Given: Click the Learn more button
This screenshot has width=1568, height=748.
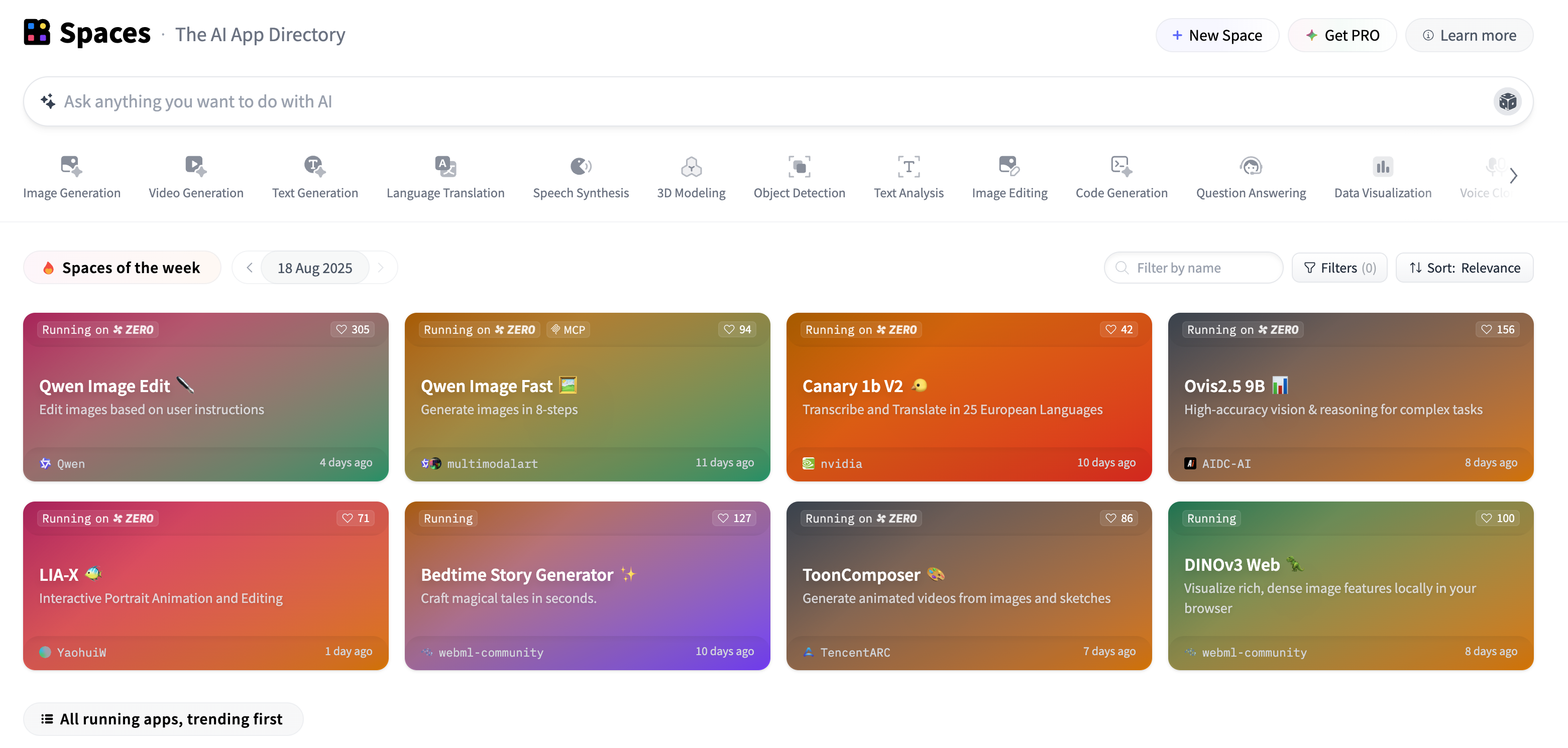Looking at the screenshot, I should [x=1469, y=35].
